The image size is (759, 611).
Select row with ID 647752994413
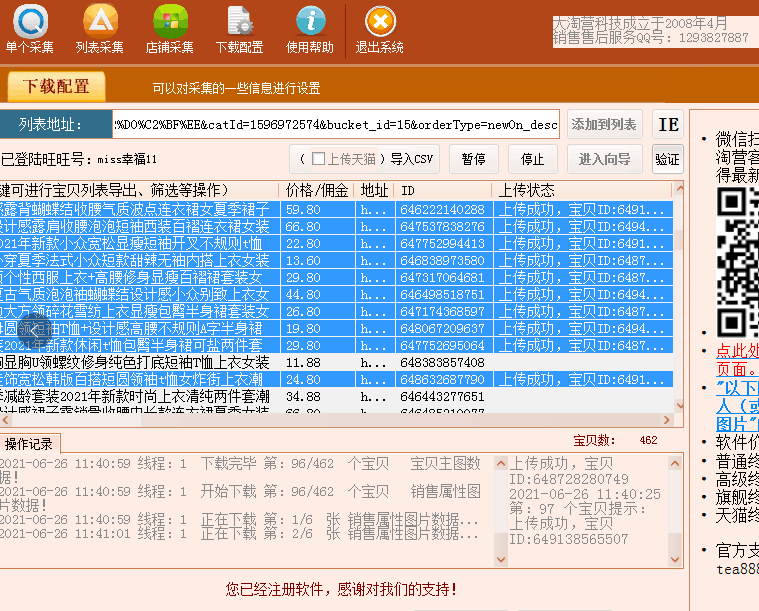coord(336,243)
